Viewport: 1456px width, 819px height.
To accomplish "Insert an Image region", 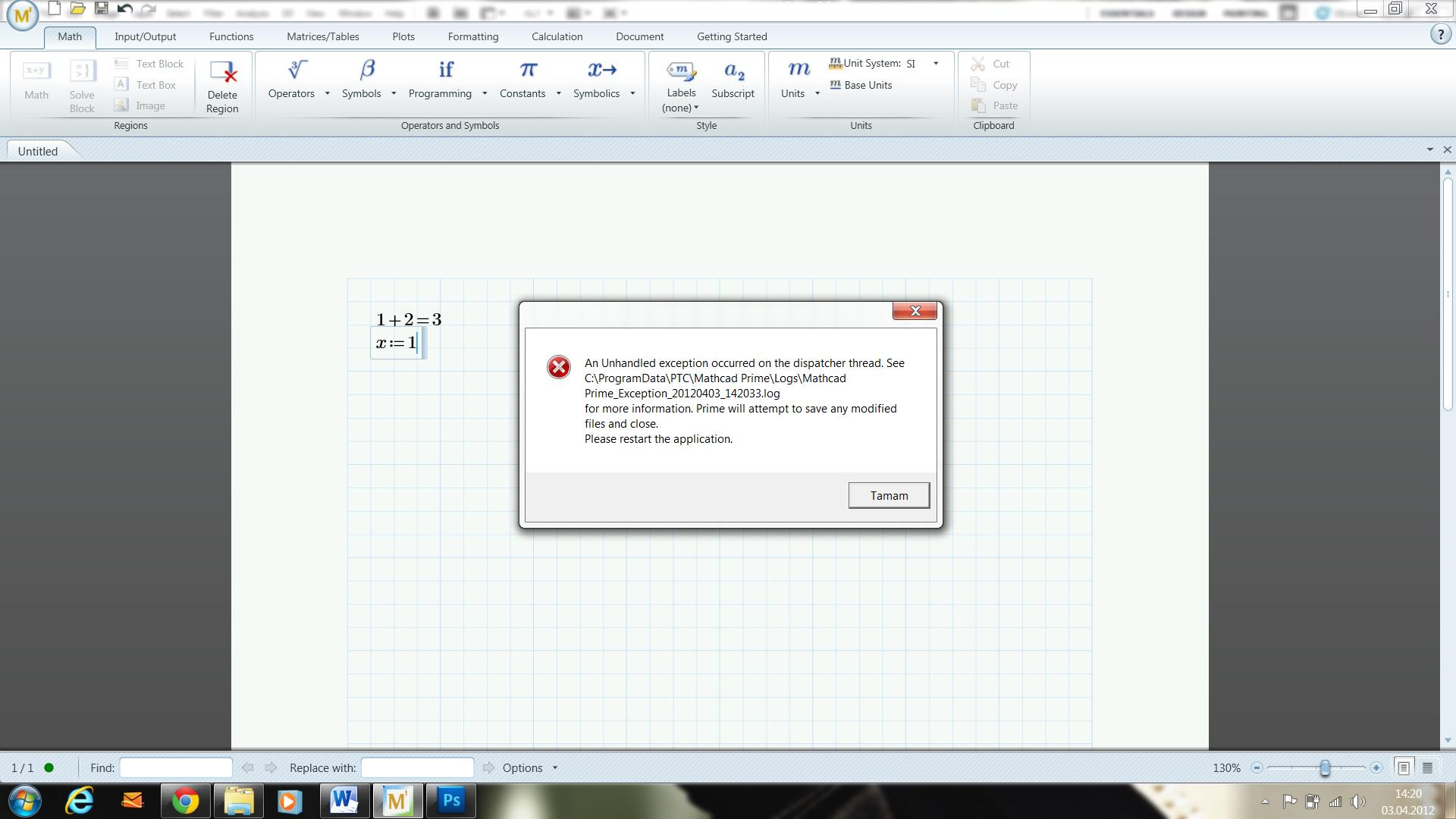I will point(140,105).
